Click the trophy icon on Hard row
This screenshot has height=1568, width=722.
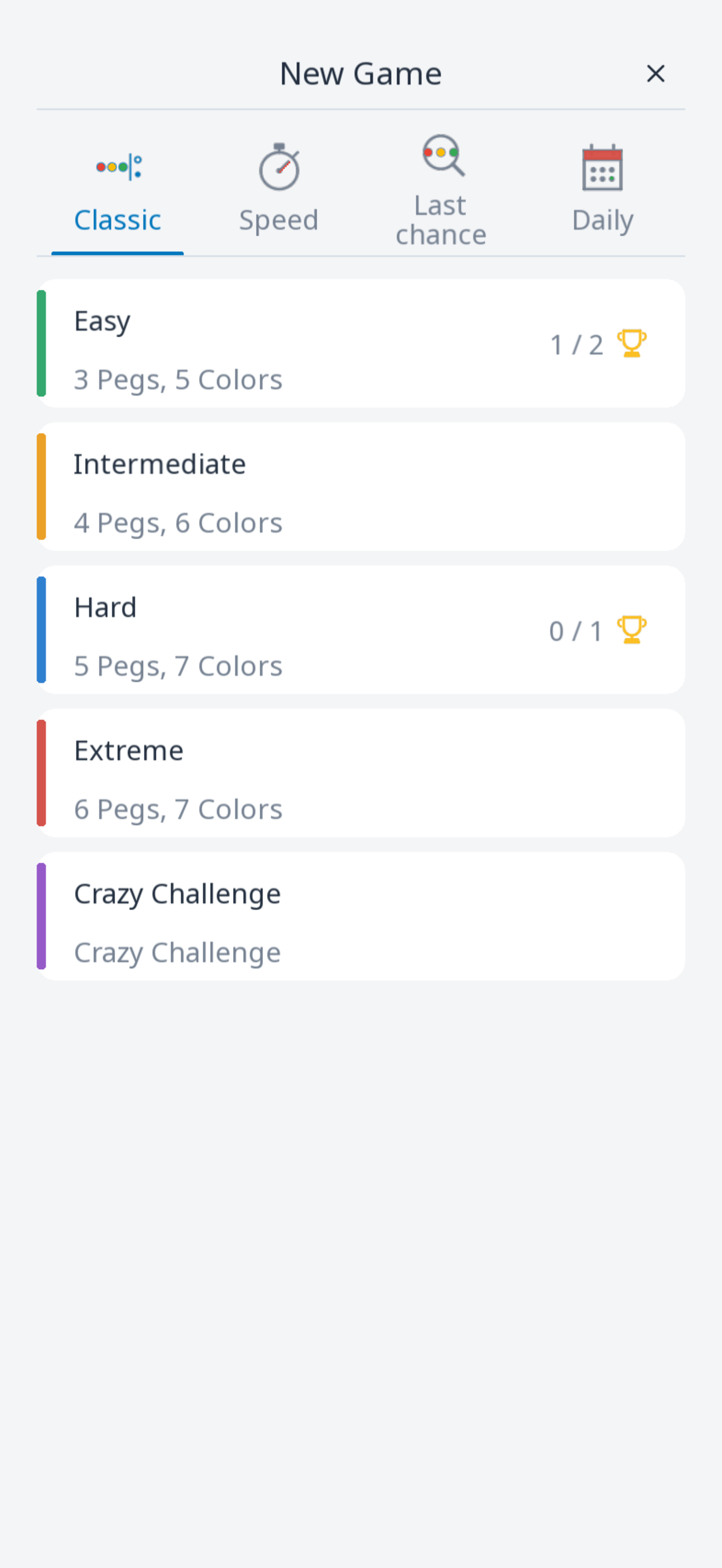click(x=631, y=629)
